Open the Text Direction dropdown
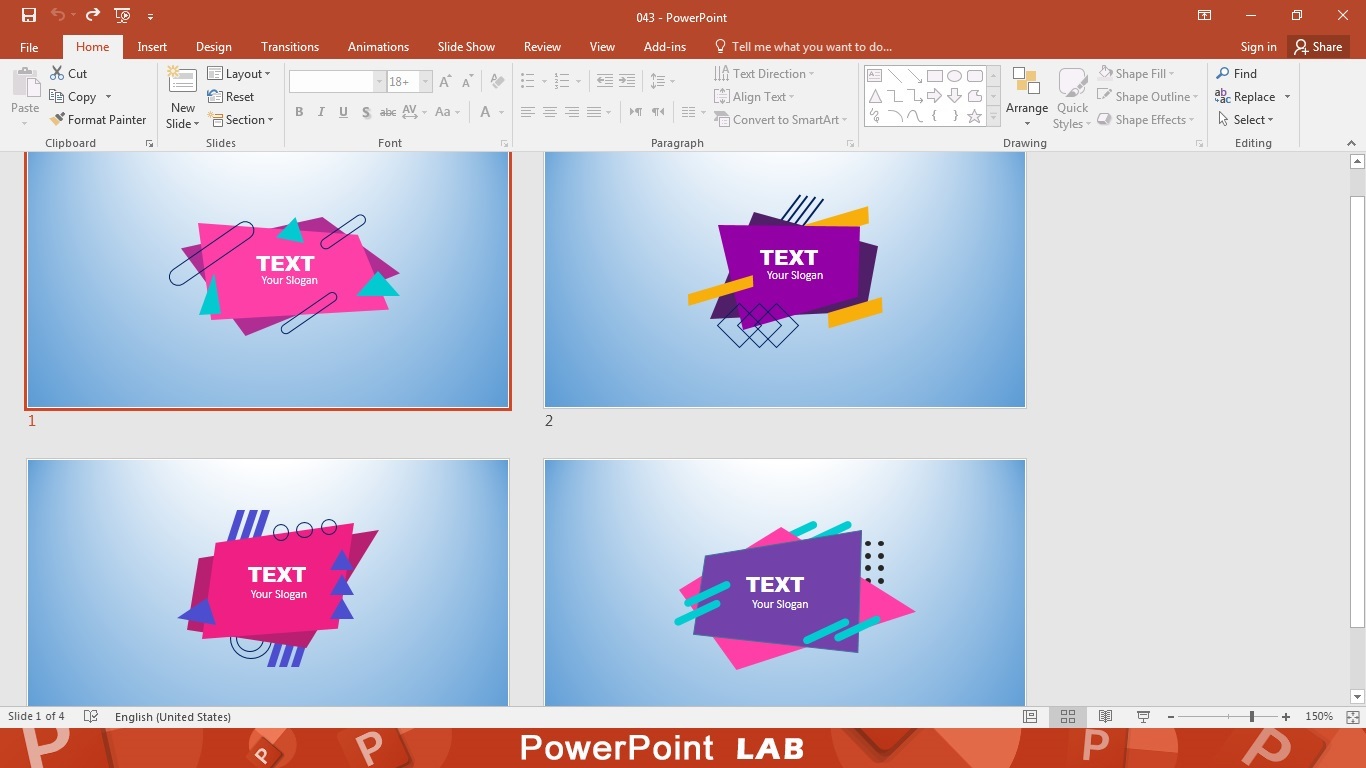The width and height of the screenshot is (1366, 768). (x=765, y=73)
